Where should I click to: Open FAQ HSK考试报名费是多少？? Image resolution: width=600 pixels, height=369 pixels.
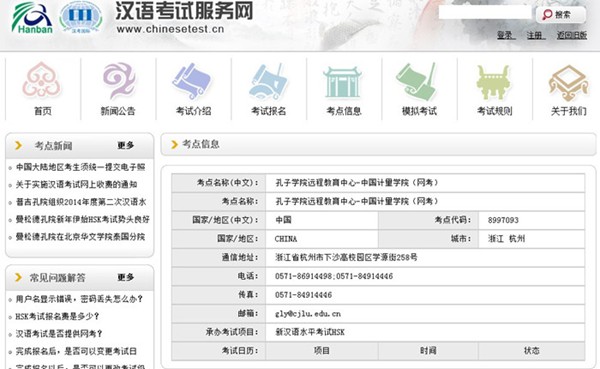tap(57, 317)
